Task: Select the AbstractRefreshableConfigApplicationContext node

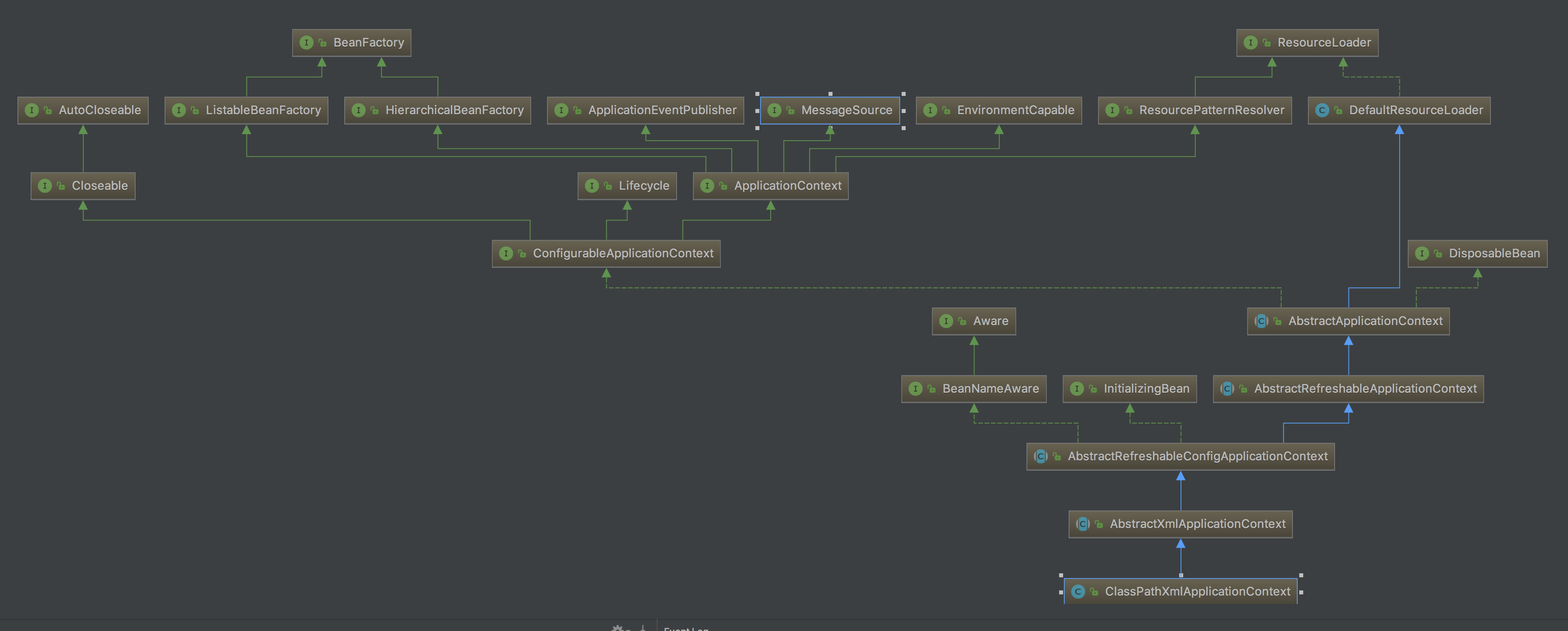Action: click(x=1181, y=456)
